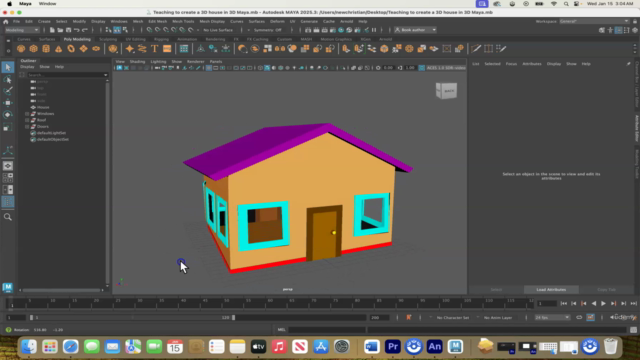Create a polygon cone from the shelf
Image resolution: width=640 pixels, height=360 pixels.
click(58, 49)
